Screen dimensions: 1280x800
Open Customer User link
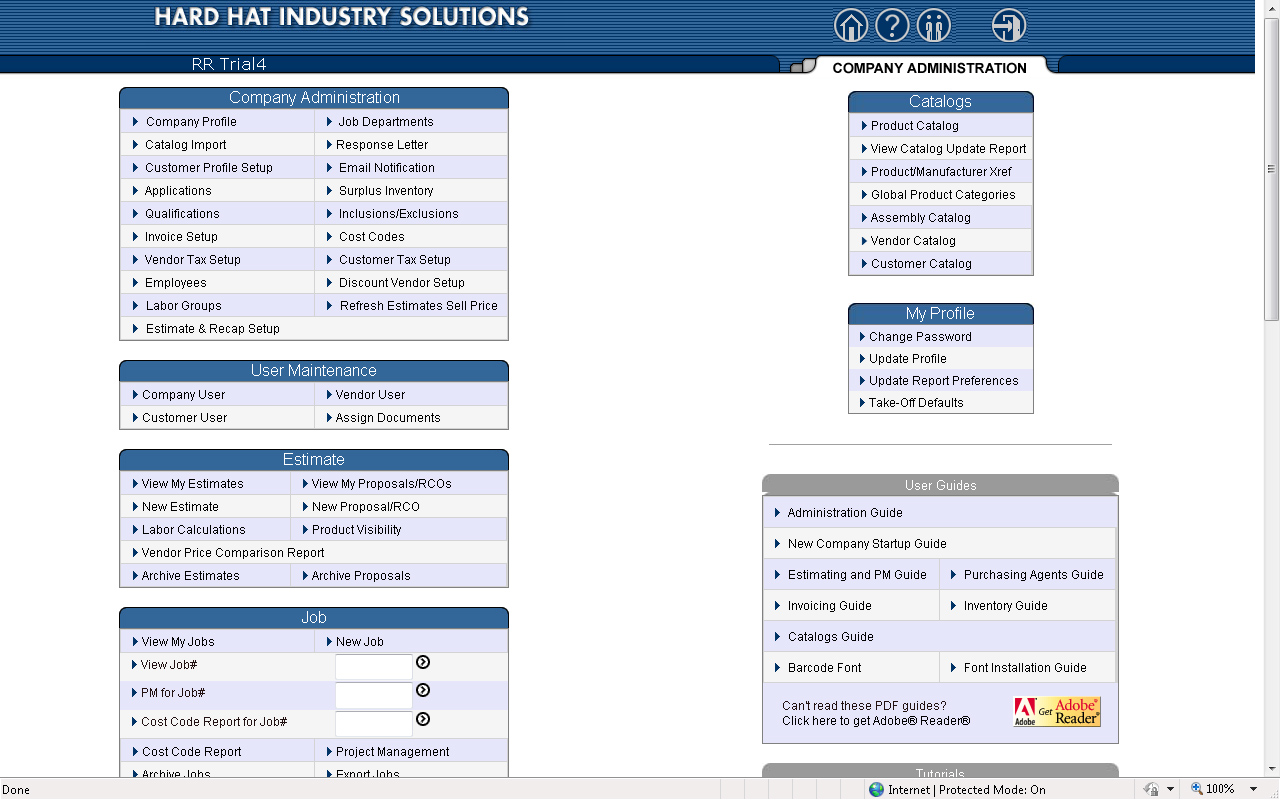tap(185, 418)
